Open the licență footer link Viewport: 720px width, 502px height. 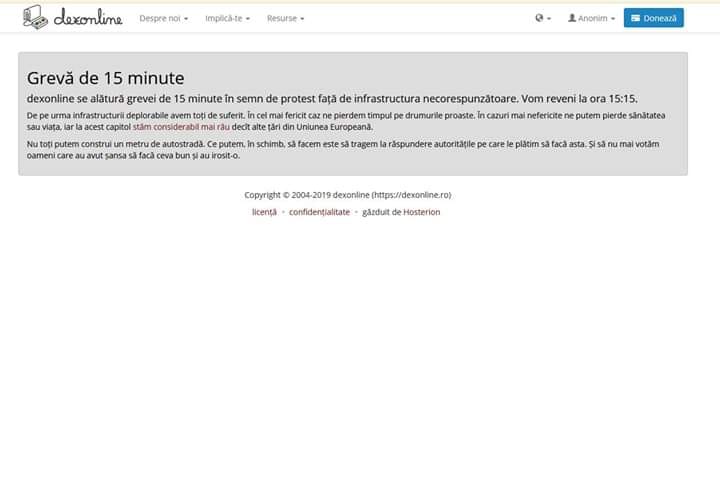tap(264, 212)
